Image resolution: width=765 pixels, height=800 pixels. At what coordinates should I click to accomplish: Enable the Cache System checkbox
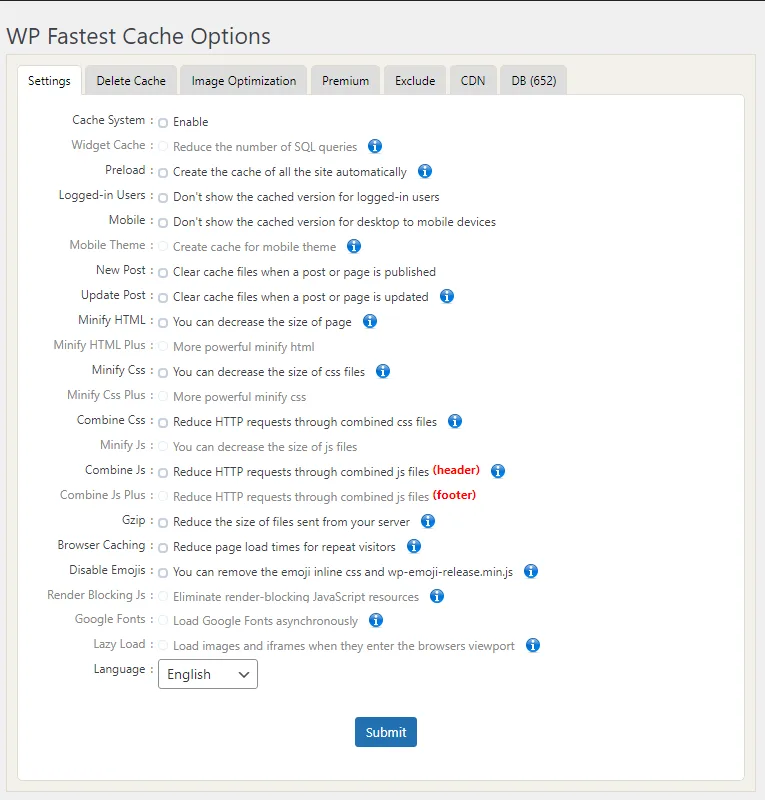click(x=162, y=122)
